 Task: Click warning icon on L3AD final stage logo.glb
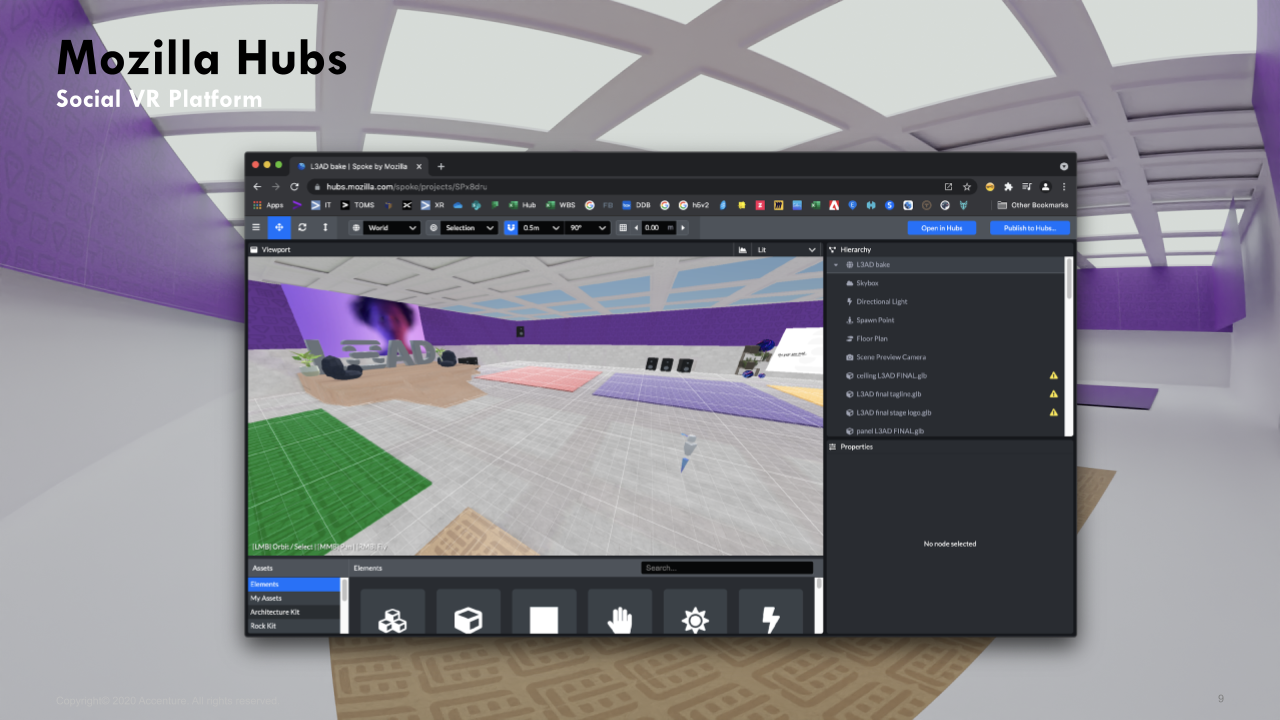coord(1053,412)
